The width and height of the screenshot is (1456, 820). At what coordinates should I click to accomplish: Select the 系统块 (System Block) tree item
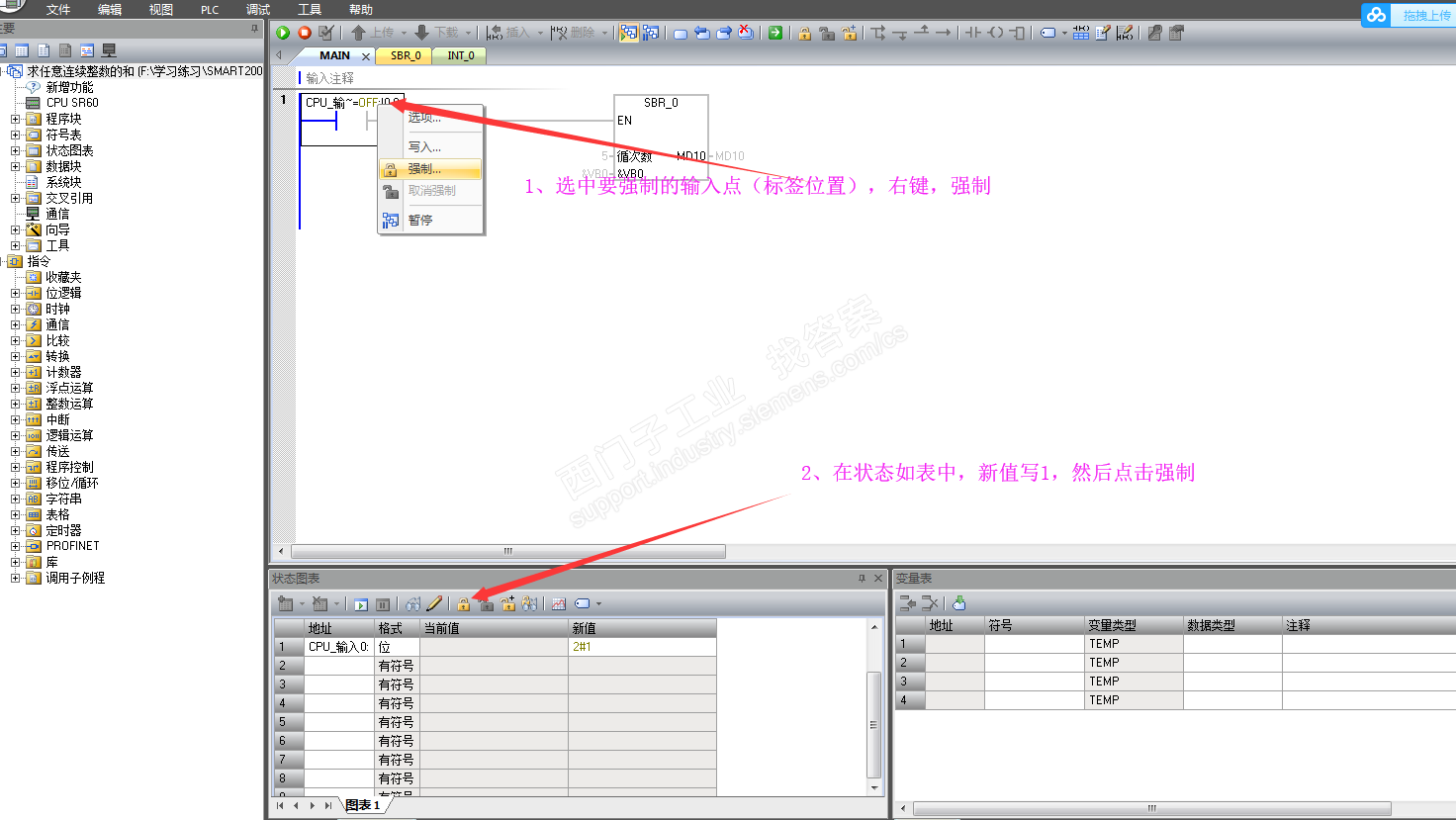(63, 182)
